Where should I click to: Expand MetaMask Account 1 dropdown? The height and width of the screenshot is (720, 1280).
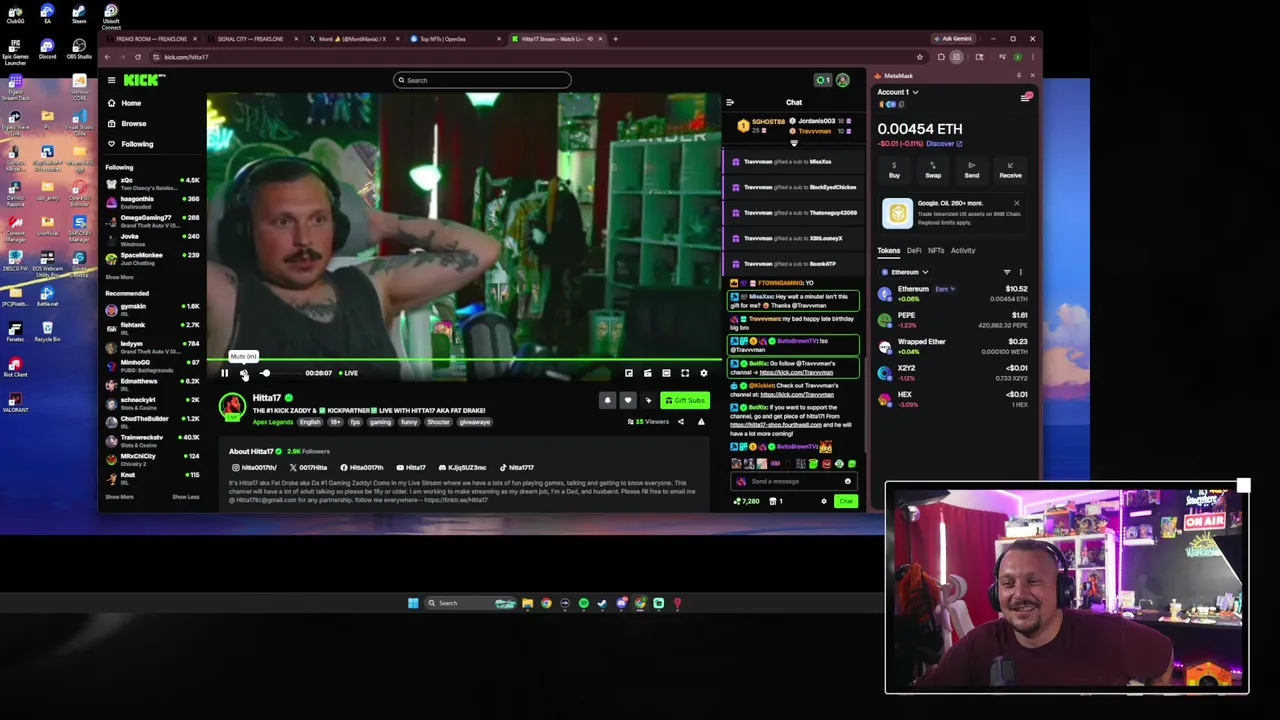click(x=898, y=92)
